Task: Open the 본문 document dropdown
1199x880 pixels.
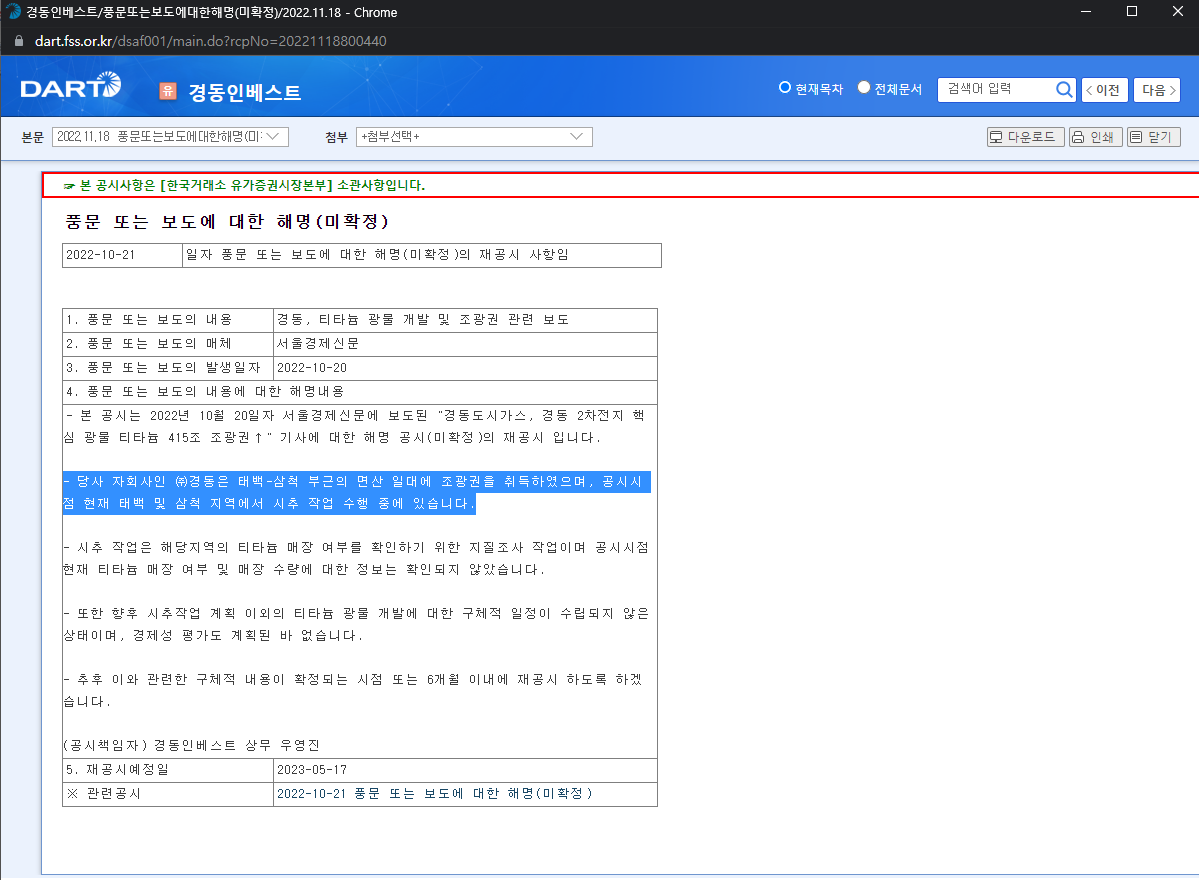Action: (170, 137)
